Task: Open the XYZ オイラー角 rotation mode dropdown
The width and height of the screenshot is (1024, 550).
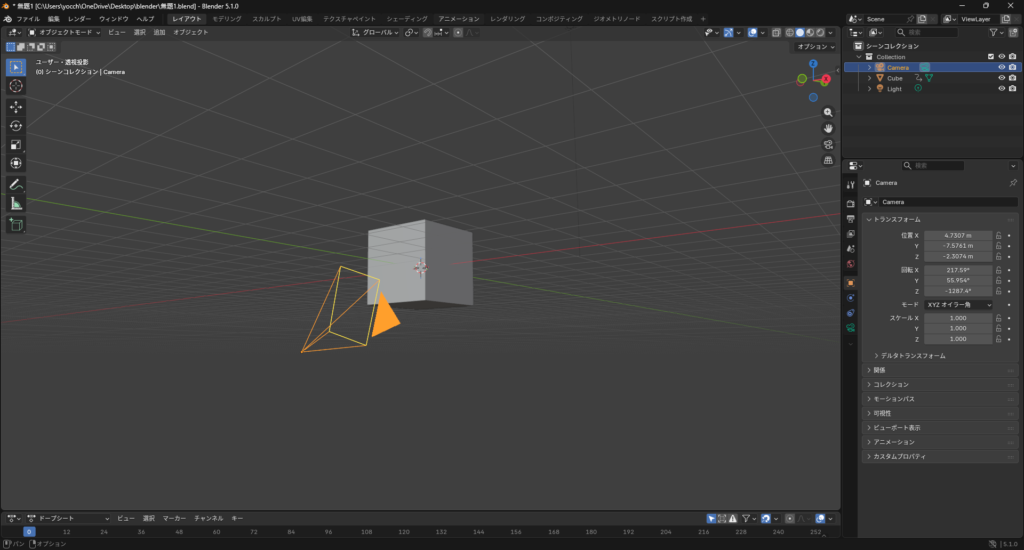Action: click(x=958, y=304)
